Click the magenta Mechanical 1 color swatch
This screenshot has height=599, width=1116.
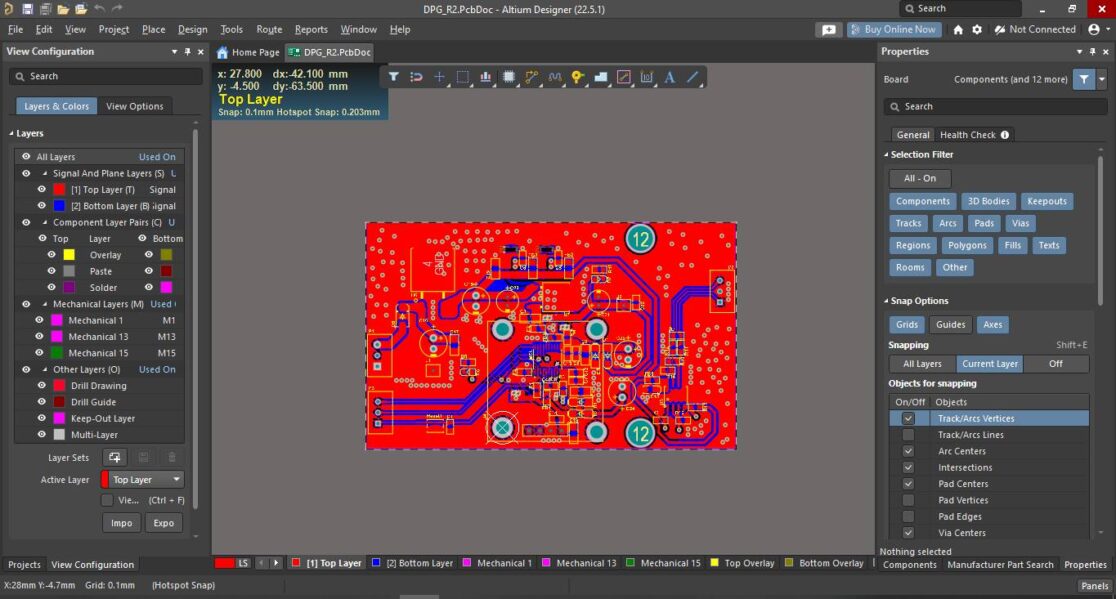[59, 320]
